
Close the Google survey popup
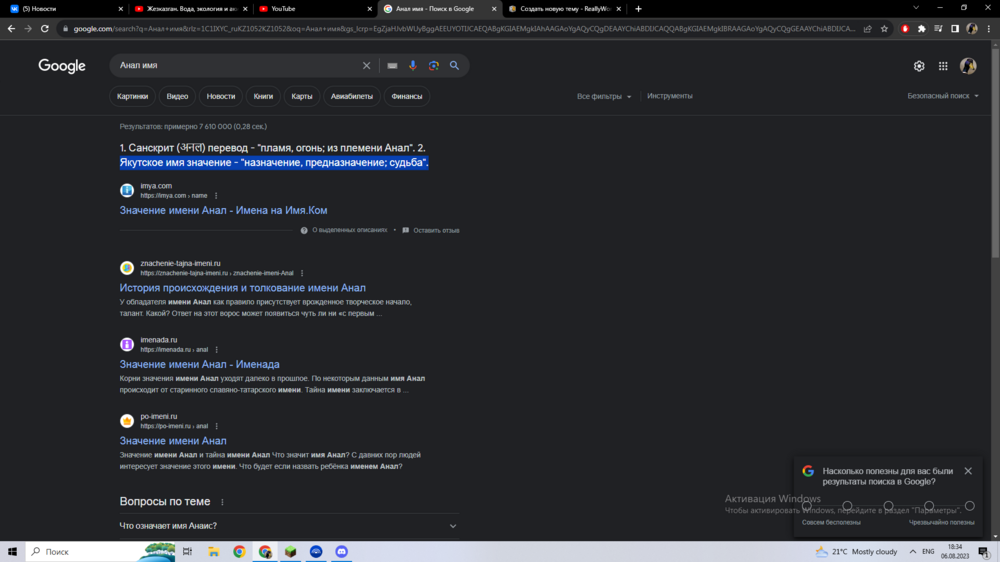(968, 471)
